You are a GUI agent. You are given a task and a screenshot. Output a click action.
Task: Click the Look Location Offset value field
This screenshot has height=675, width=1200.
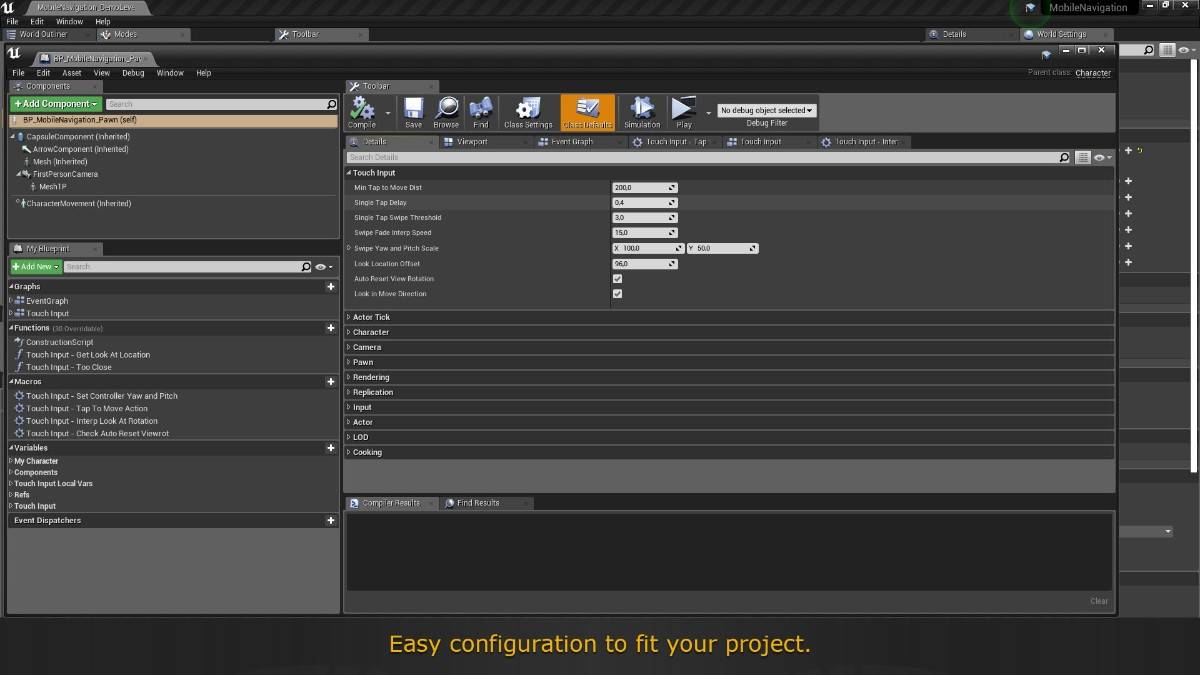645,264
